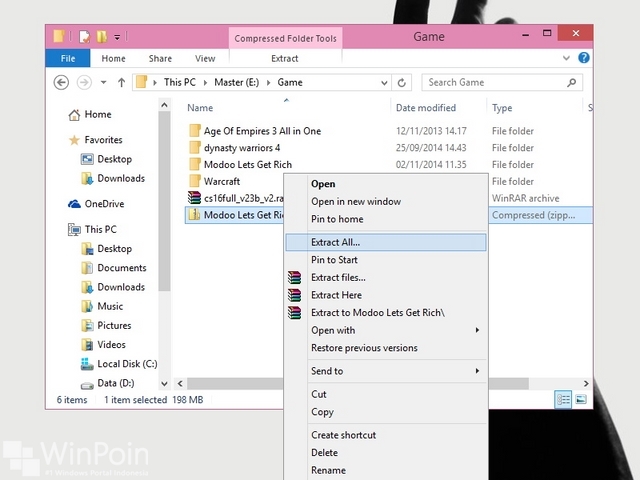Image resolution: width=640 pixels, height=480 pixels.
Task: Select the Modoo Lets Get Rich zip icon
Action: pos(195,215)
